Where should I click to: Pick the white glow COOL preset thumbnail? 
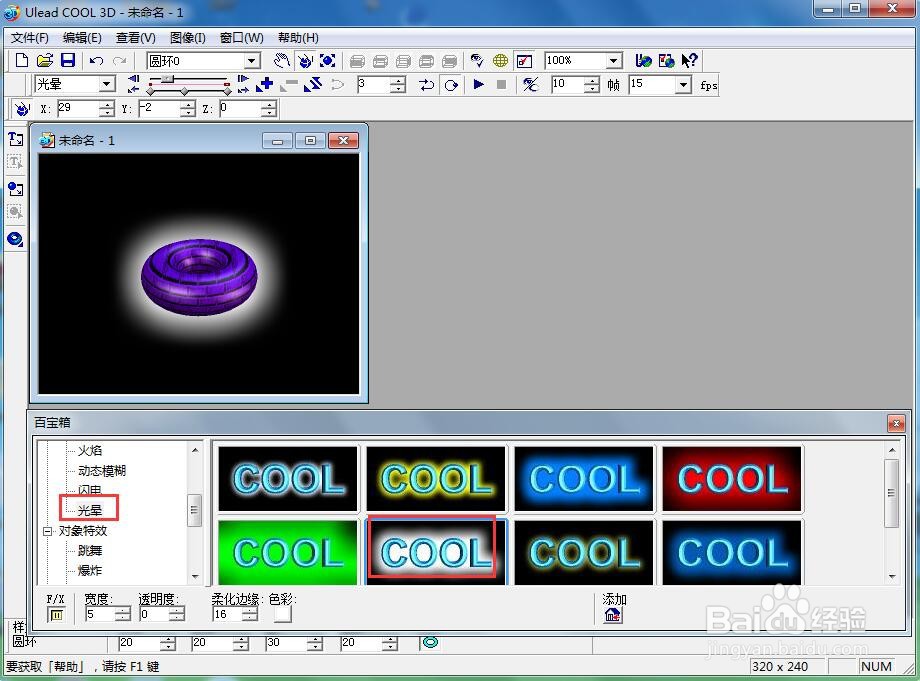[436, 552]
